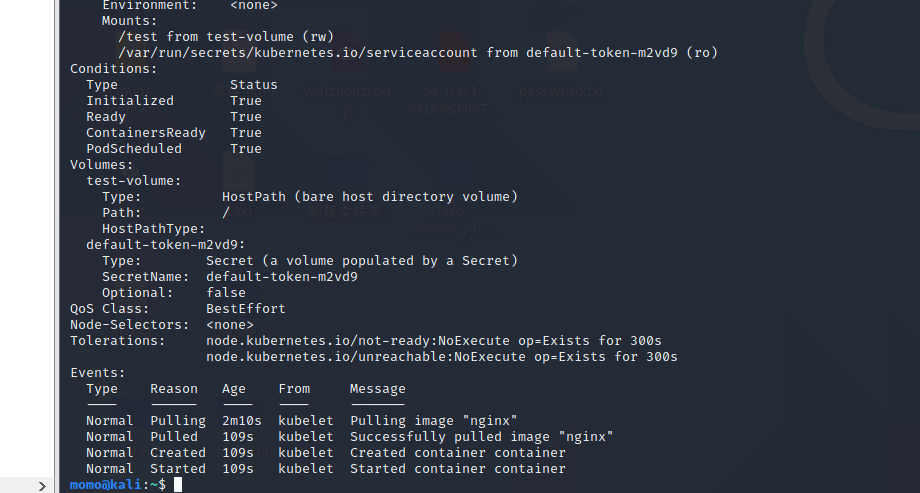Click the serviceaccount mount path line
This screenshot has height=493, width=920.
[417, 53]
